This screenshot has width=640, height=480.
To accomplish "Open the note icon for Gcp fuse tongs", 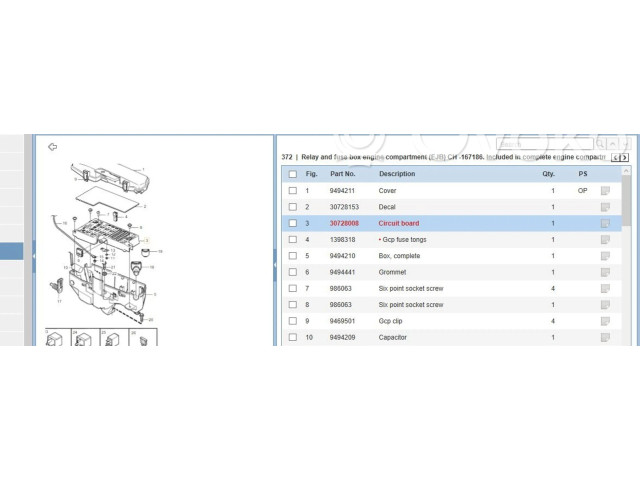I will 605,240.
